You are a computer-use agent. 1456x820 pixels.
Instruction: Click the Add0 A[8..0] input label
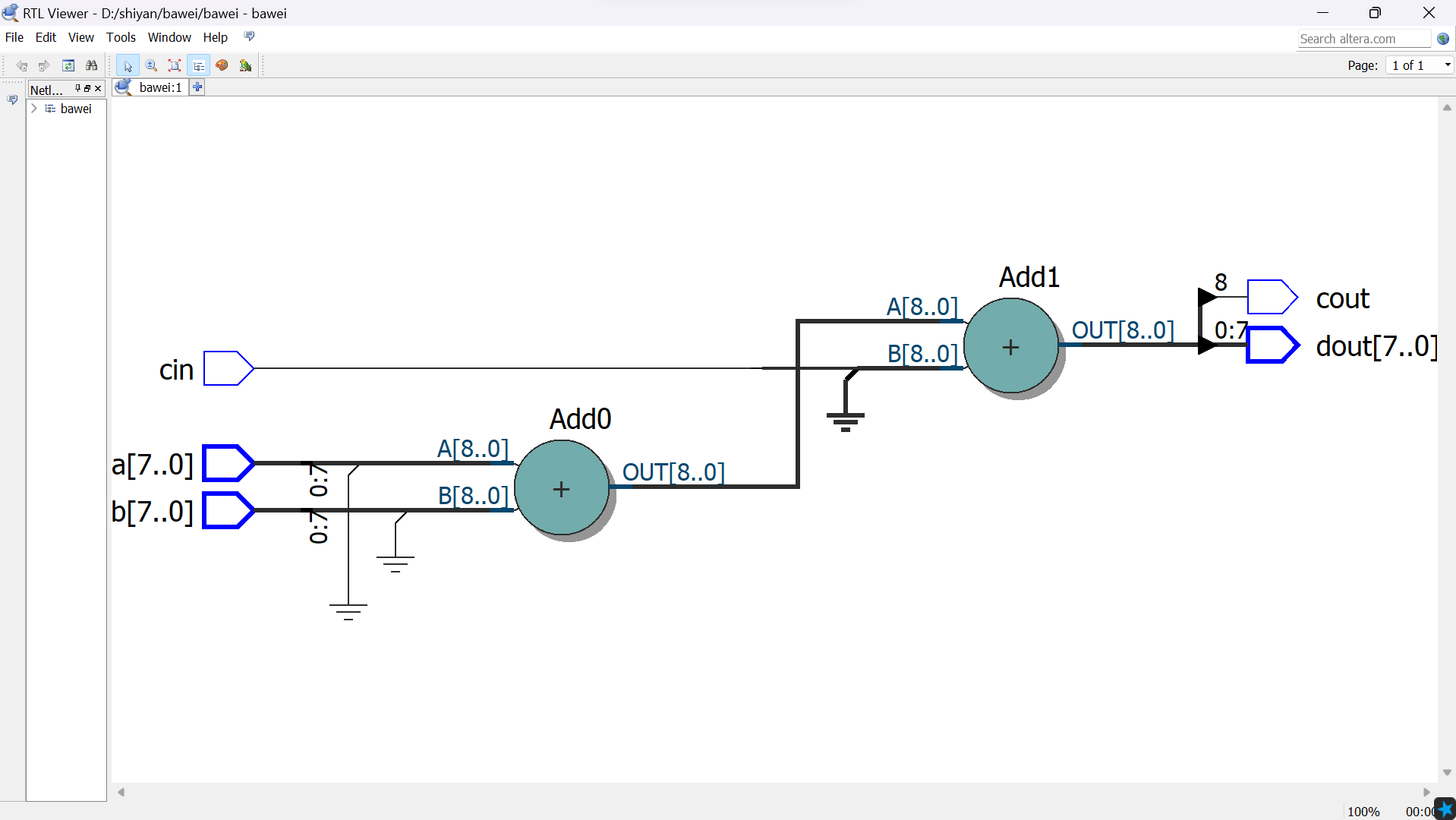[x=473, y=449]
